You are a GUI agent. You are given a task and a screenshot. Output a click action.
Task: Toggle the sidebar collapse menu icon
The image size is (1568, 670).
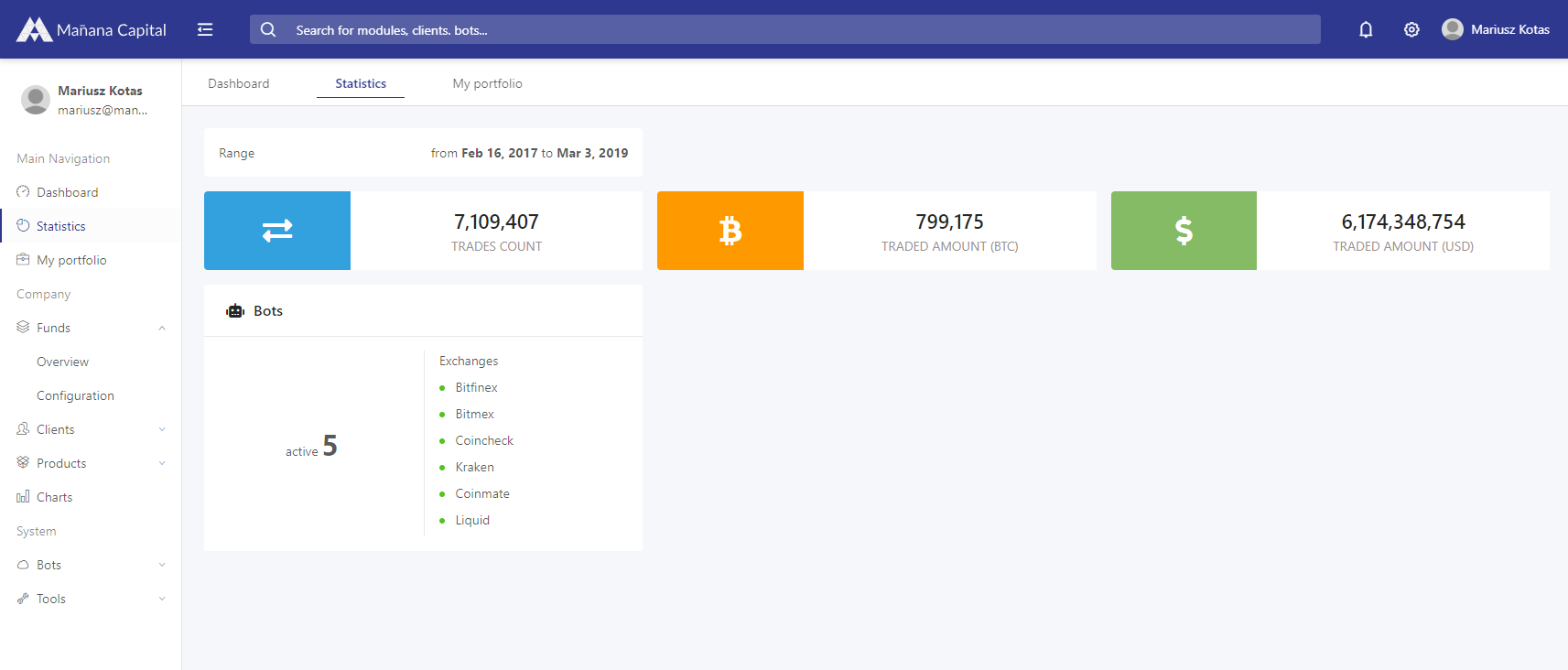205,29
